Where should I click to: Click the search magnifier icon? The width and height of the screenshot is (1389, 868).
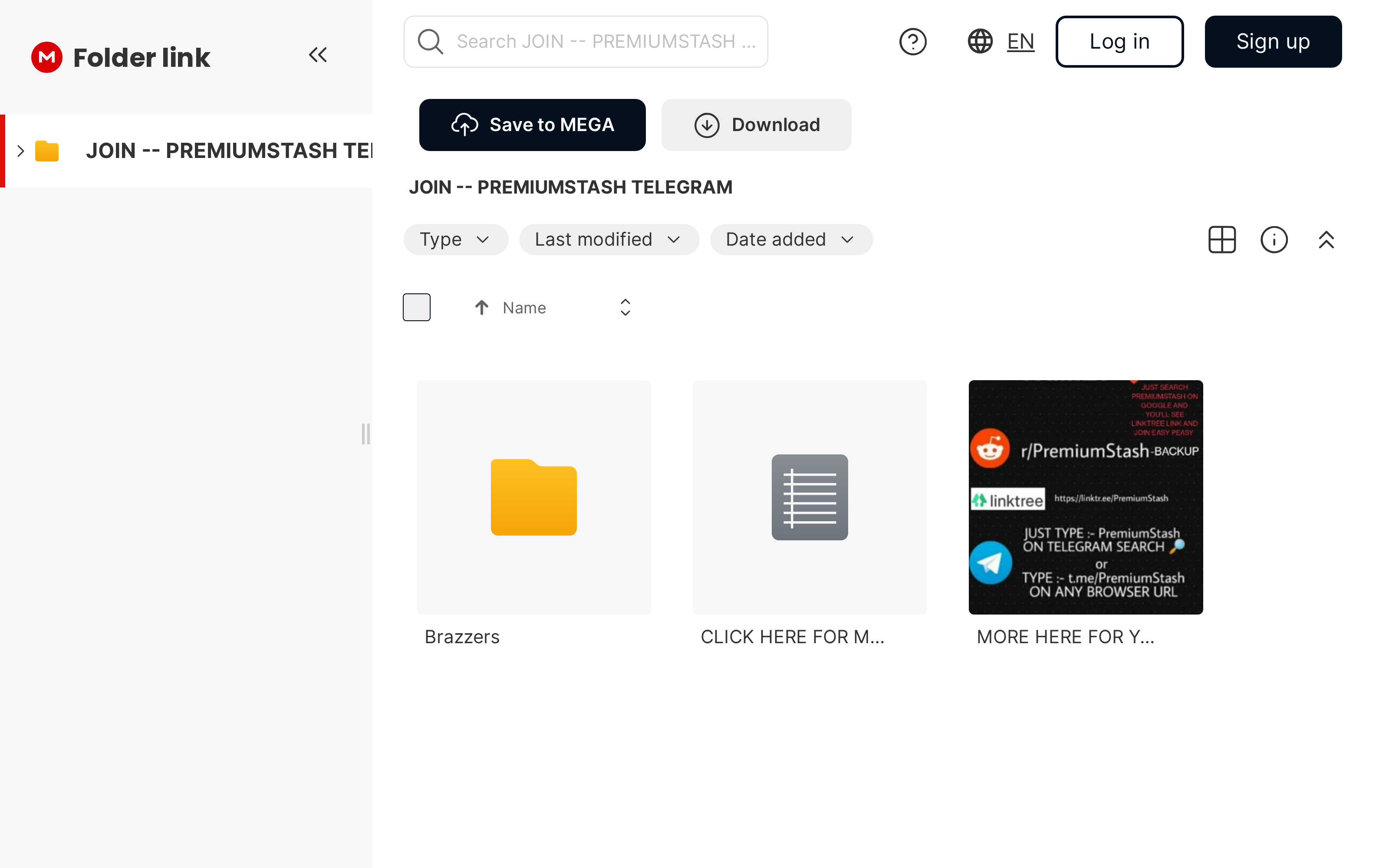(430, 41)
